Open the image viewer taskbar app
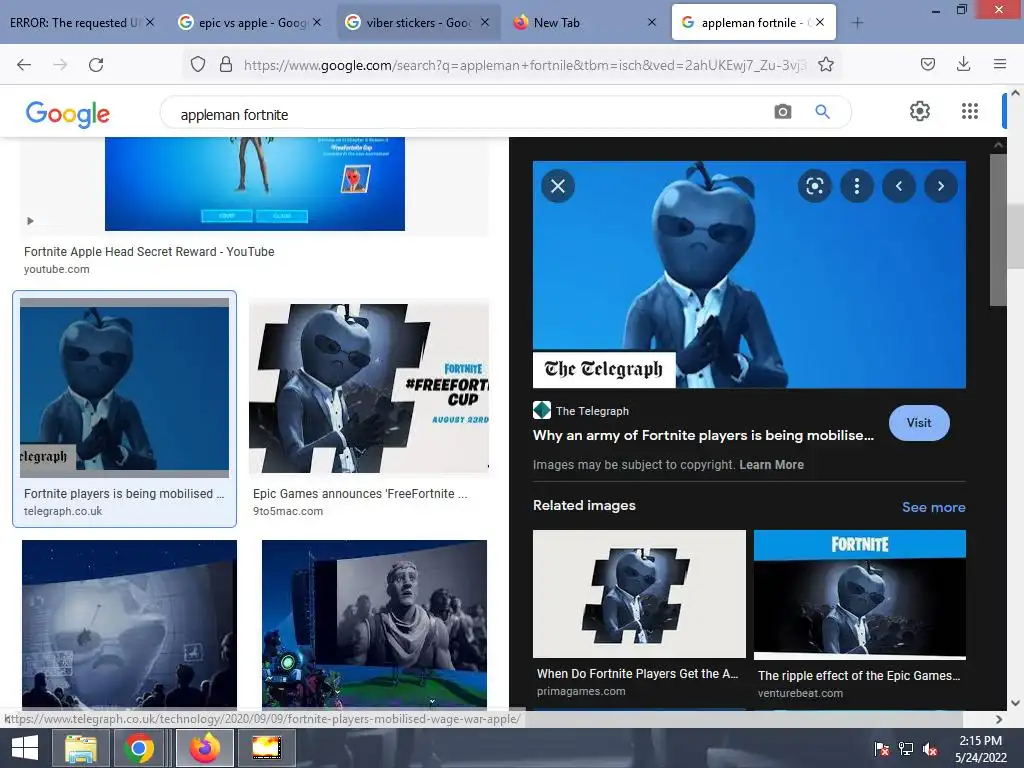This screenshot has width=1024, height=768. [x=266, y=748]
